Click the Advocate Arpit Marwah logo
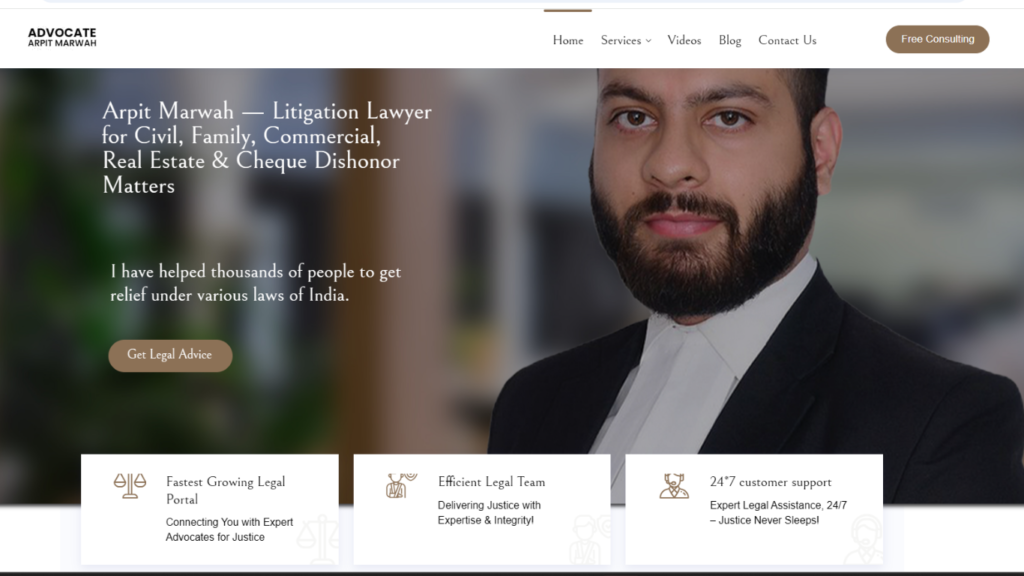Image resolution: width=1024 pixels, height=576 pixels. click(x=62, y=37)
